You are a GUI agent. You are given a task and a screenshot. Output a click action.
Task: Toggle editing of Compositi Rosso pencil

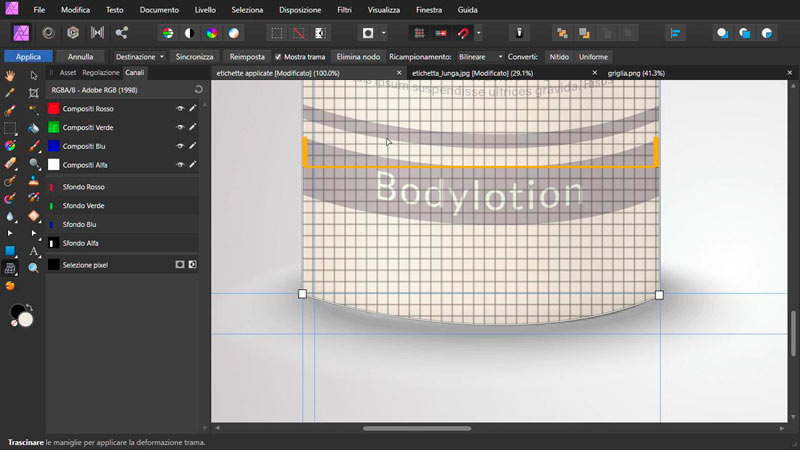192,109
